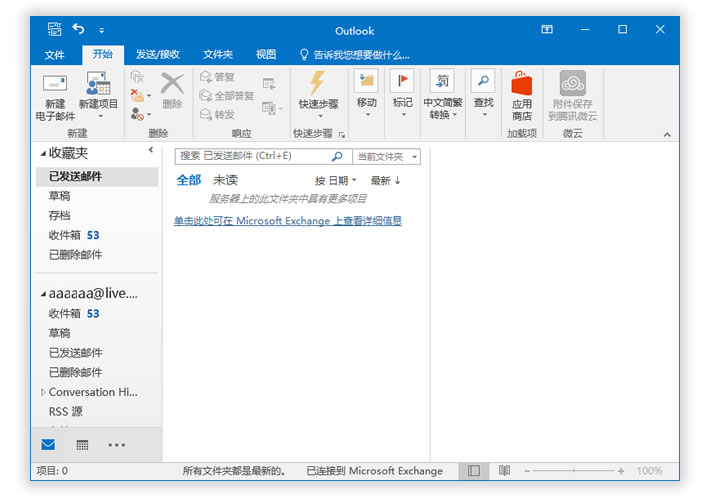
Task: Minimize the folder pane with chevron
Action: tap(151, 149)
